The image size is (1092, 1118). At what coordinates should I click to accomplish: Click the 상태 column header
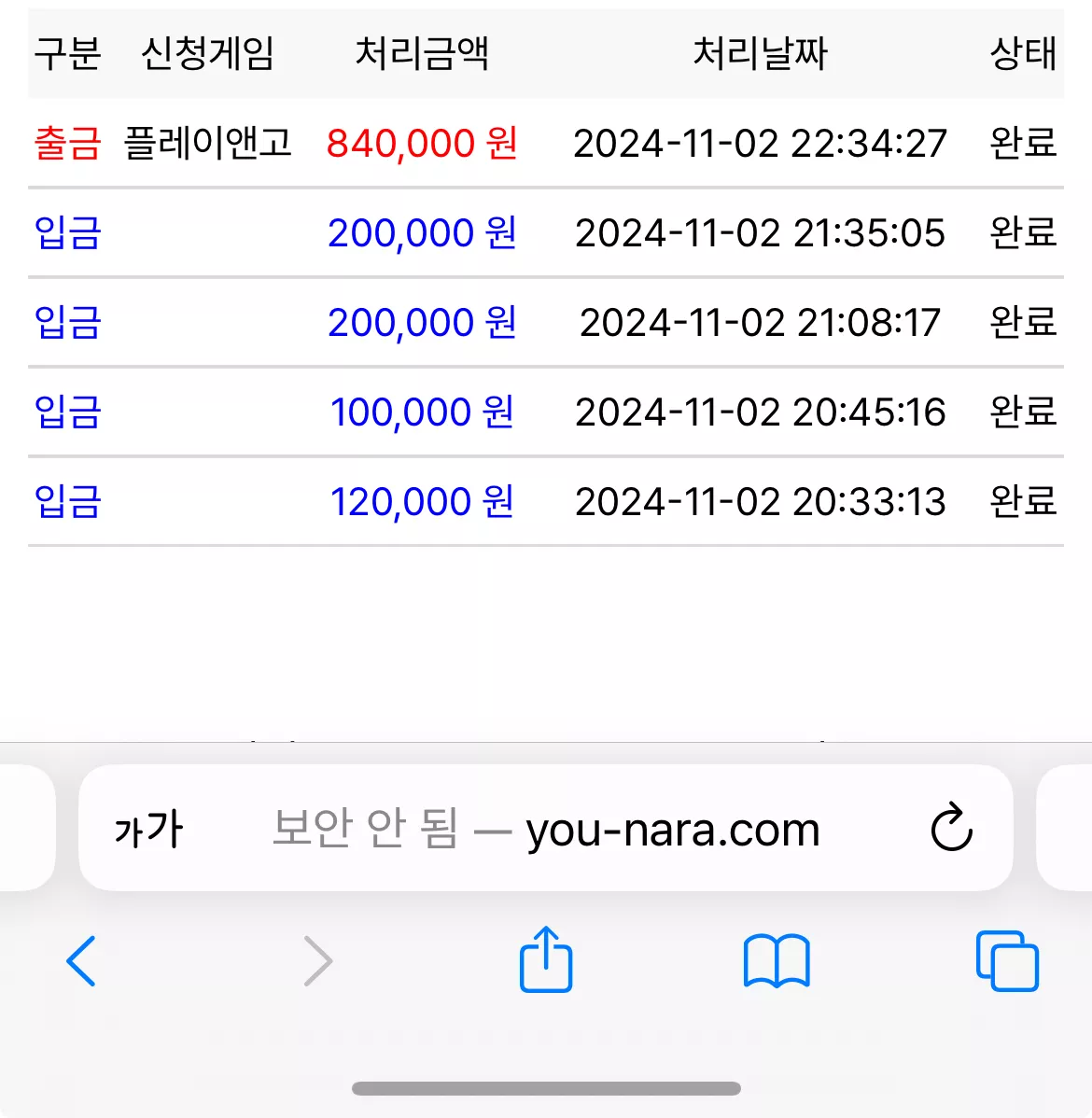point(1024,53)
